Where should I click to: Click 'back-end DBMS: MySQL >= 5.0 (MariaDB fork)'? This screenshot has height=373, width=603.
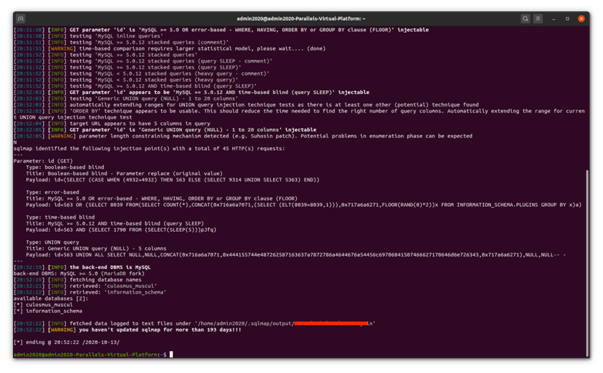[x=79, y=273]
